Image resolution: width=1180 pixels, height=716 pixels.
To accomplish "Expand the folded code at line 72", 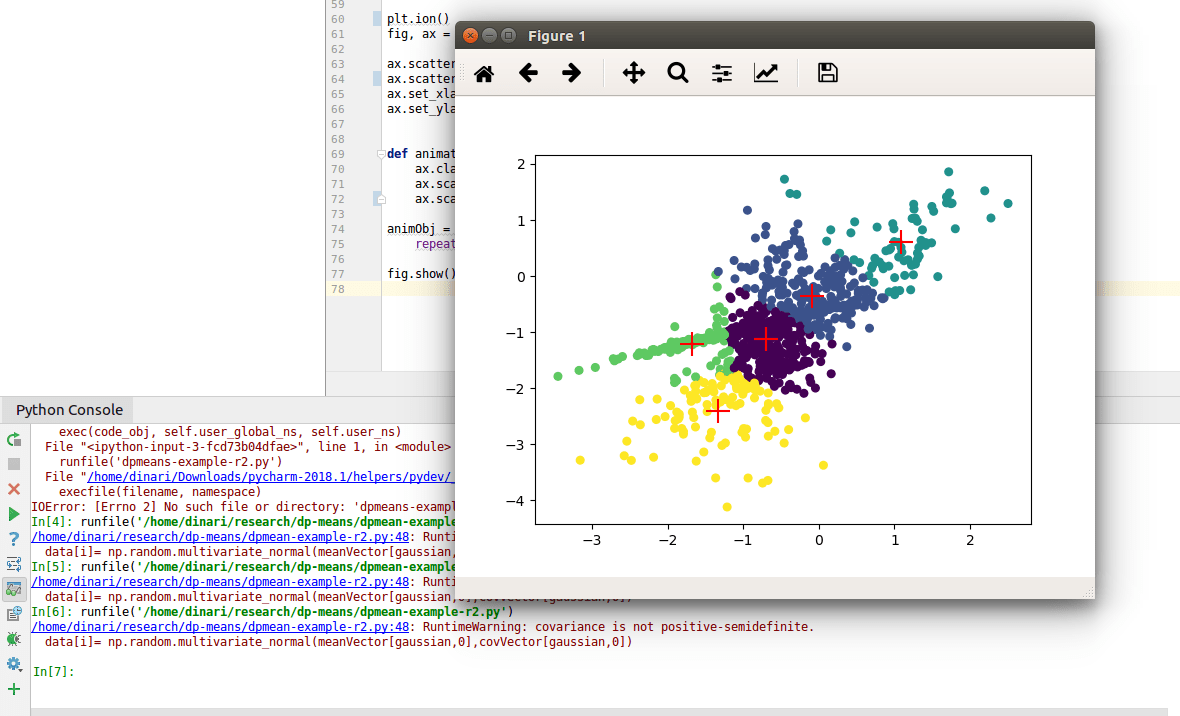I will [x=381, y=199].
